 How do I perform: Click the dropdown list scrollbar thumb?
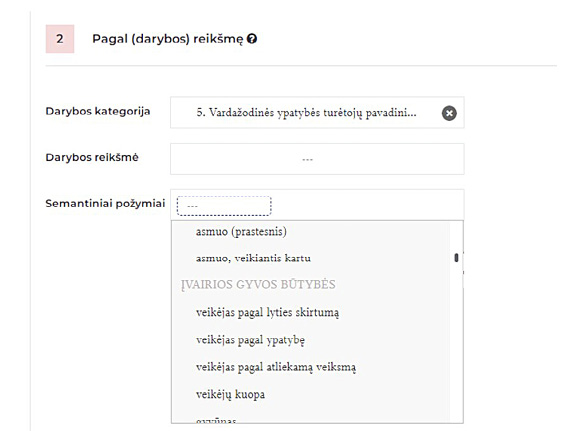456,258
